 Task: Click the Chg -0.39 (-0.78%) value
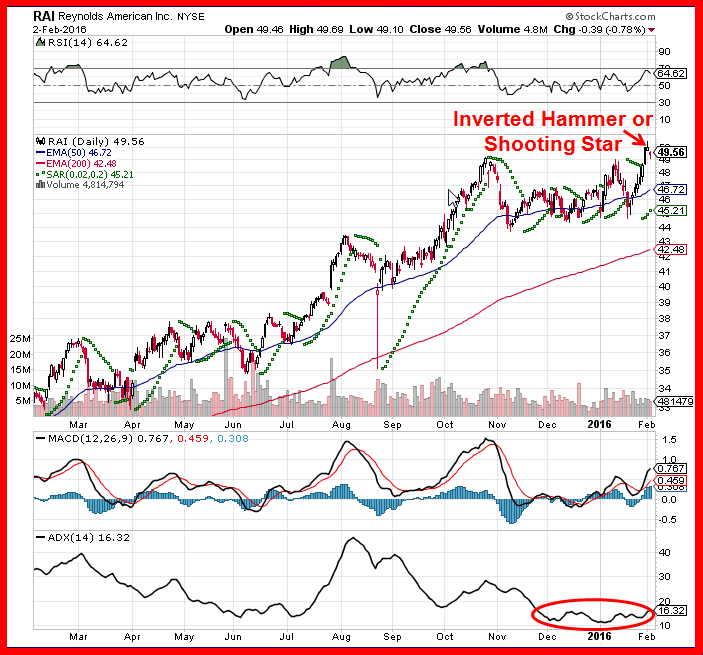[599, 30]
